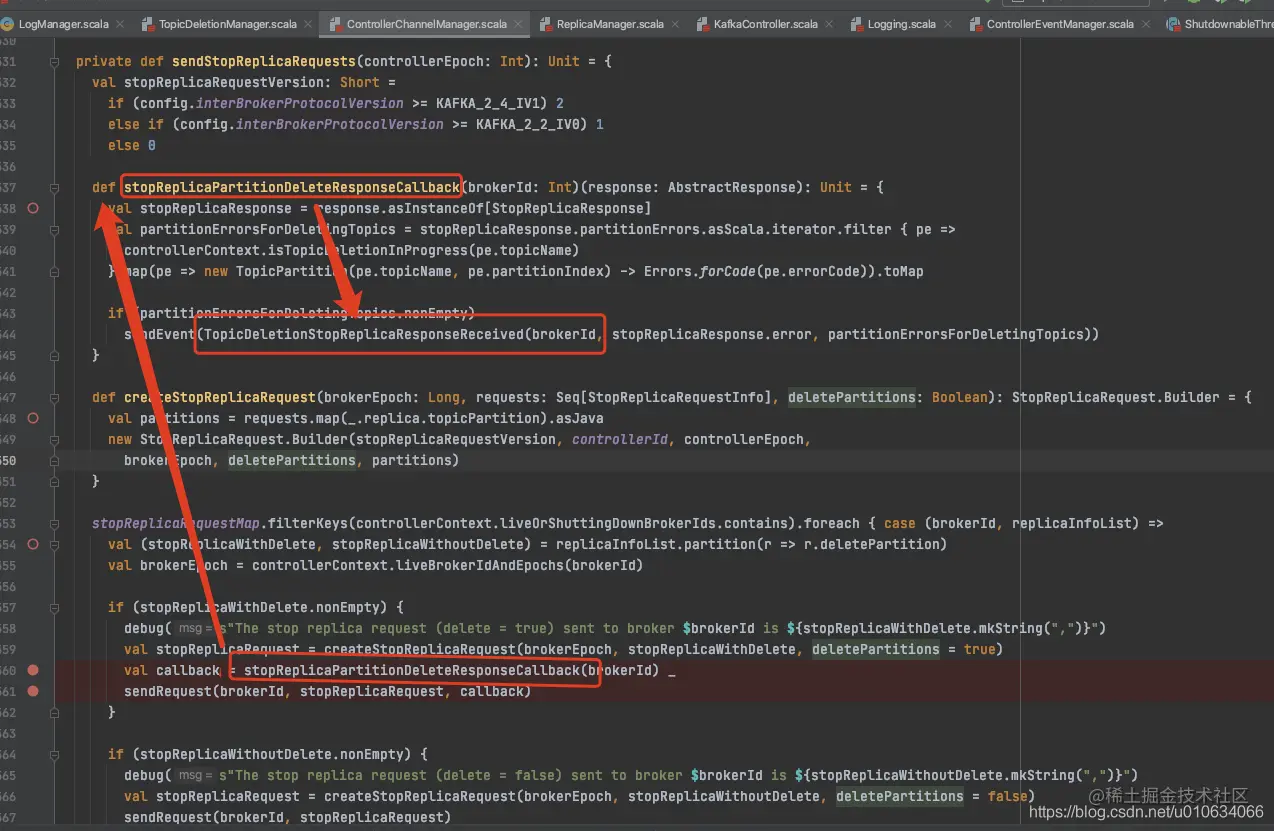Open the ReplicaManager.scala tab

pos(610,24)
